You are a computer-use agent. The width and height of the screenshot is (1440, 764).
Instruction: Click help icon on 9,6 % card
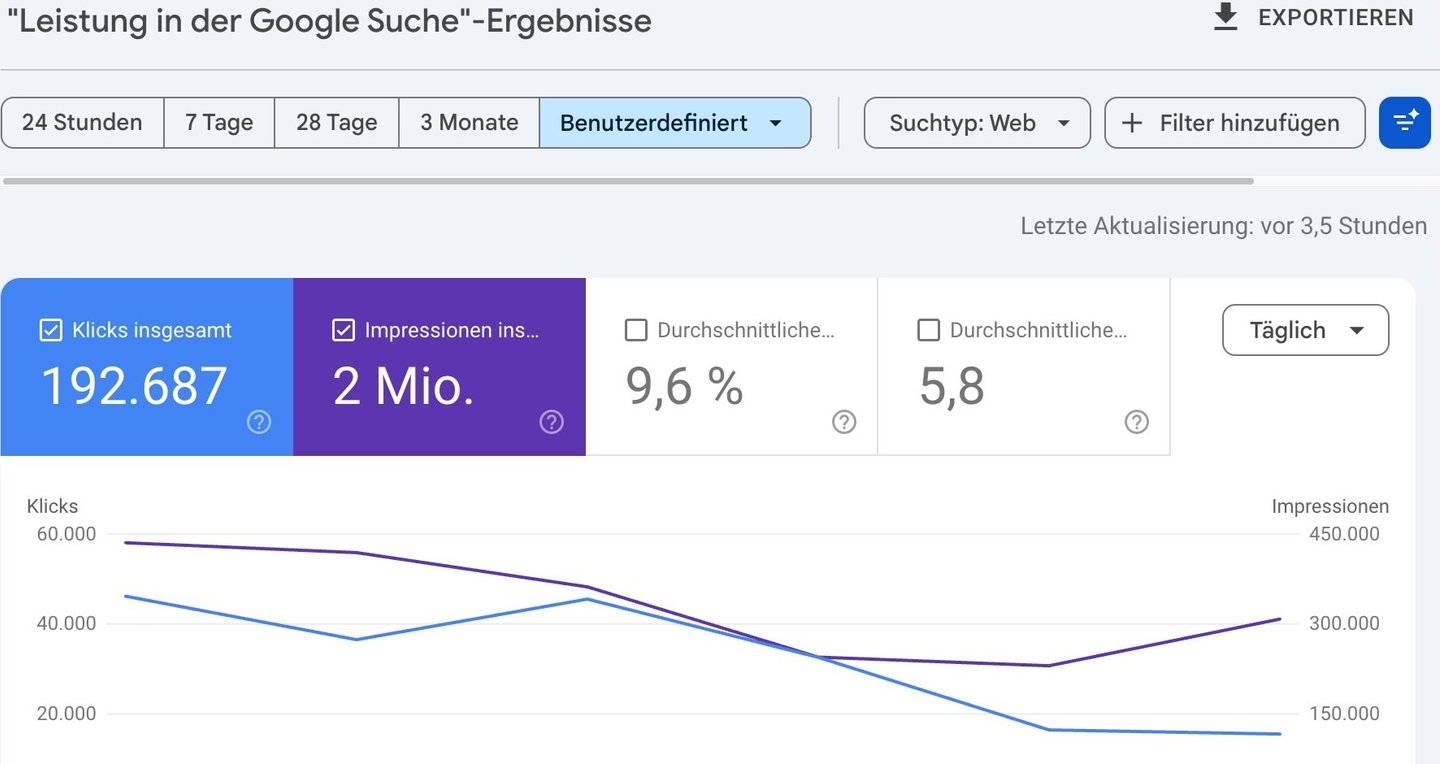844,422
